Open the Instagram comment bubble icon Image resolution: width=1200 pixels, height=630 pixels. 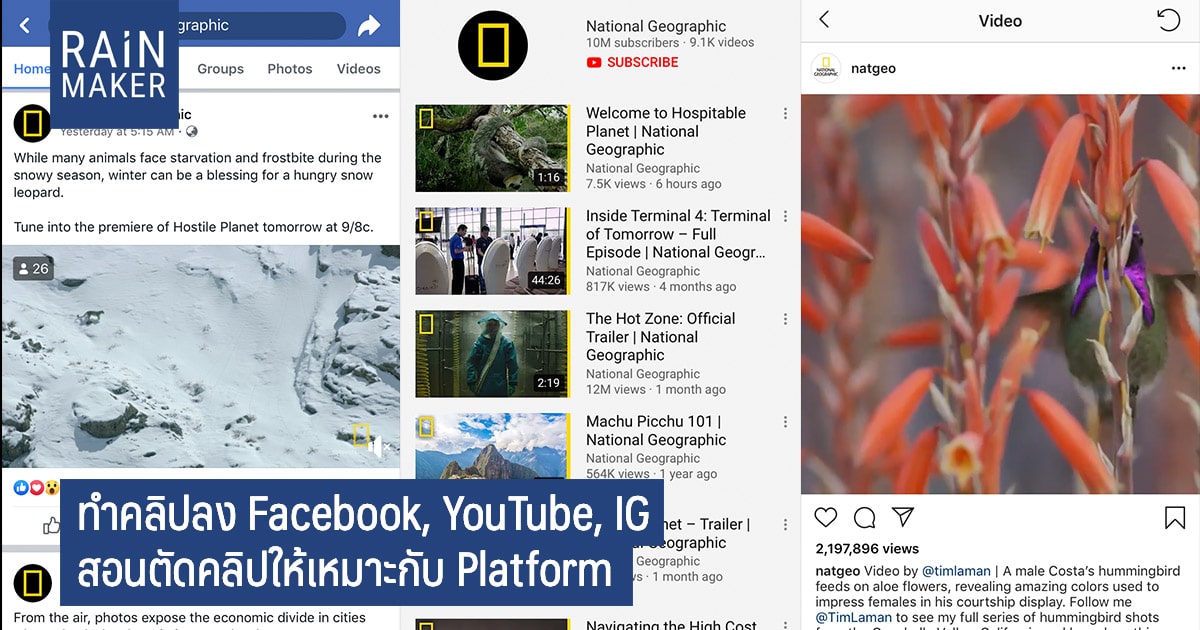coord(865,517)
